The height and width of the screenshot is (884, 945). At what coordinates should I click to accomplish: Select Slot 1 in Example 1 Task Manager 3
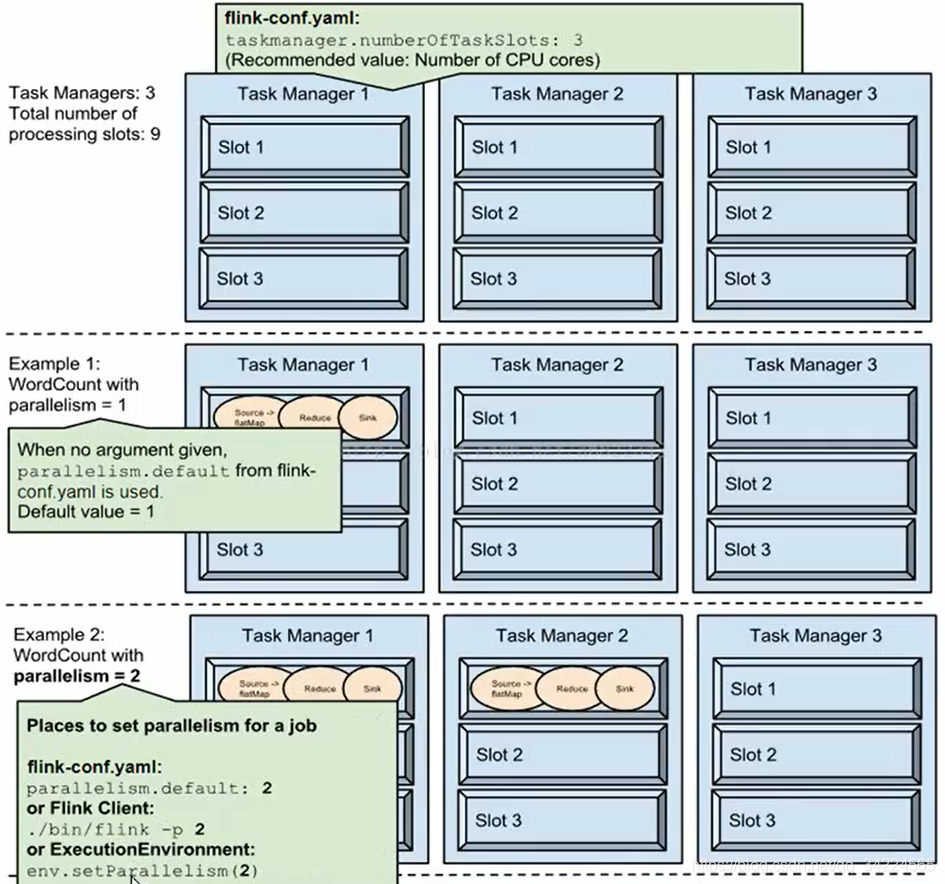(x=812, y=418)
